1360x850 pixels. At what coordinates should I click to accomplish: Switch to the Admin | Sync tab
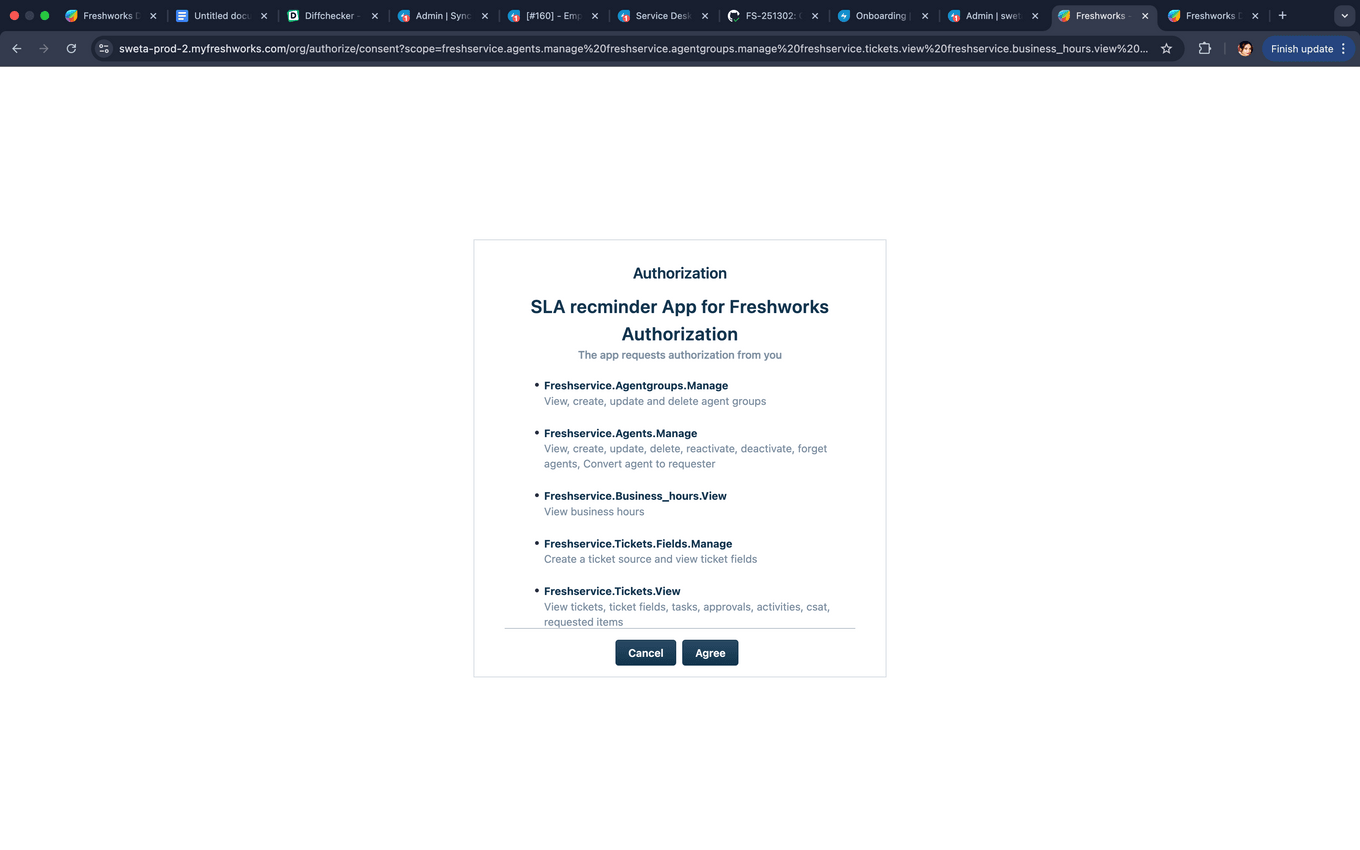pos(441,16)
